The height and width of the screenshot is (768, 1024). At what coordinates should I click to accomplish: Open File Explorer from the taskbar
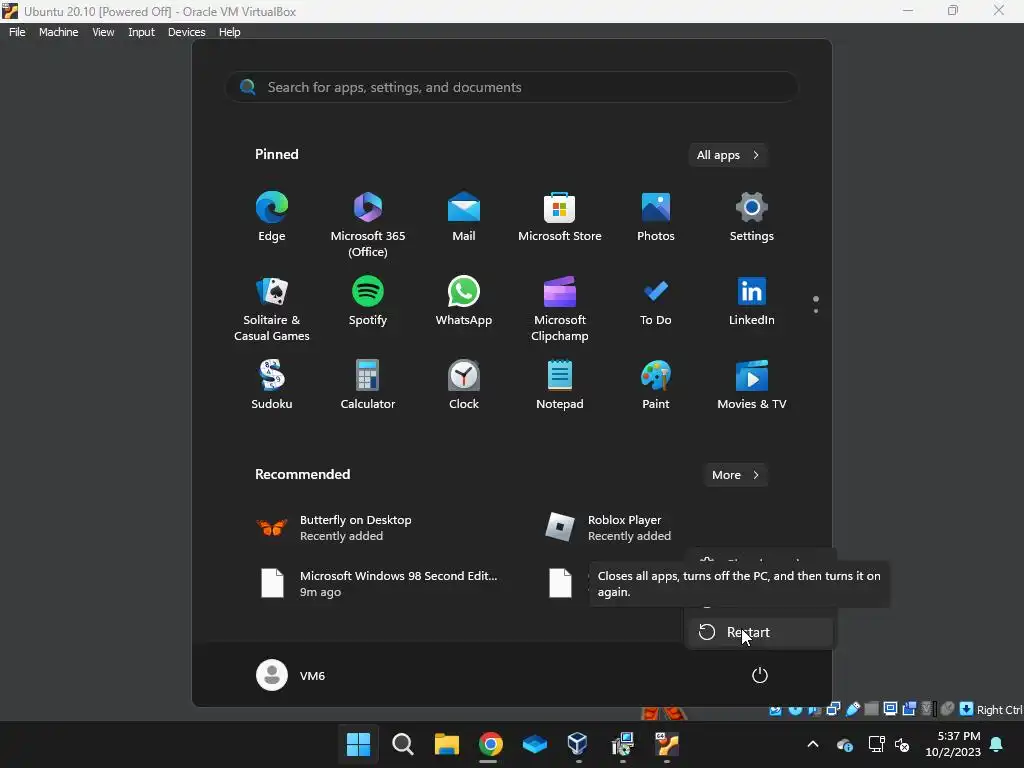tap(447, 744)
